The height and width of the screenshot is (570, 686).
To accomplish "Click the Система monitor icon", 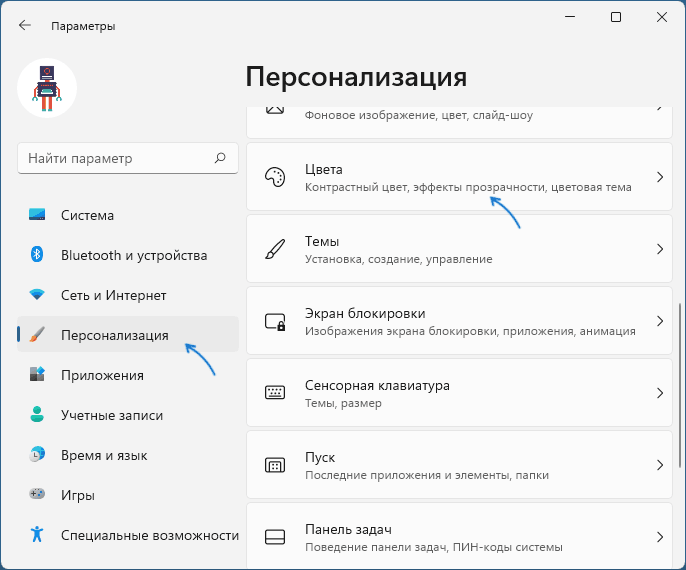I will click(x=37, y=214).
